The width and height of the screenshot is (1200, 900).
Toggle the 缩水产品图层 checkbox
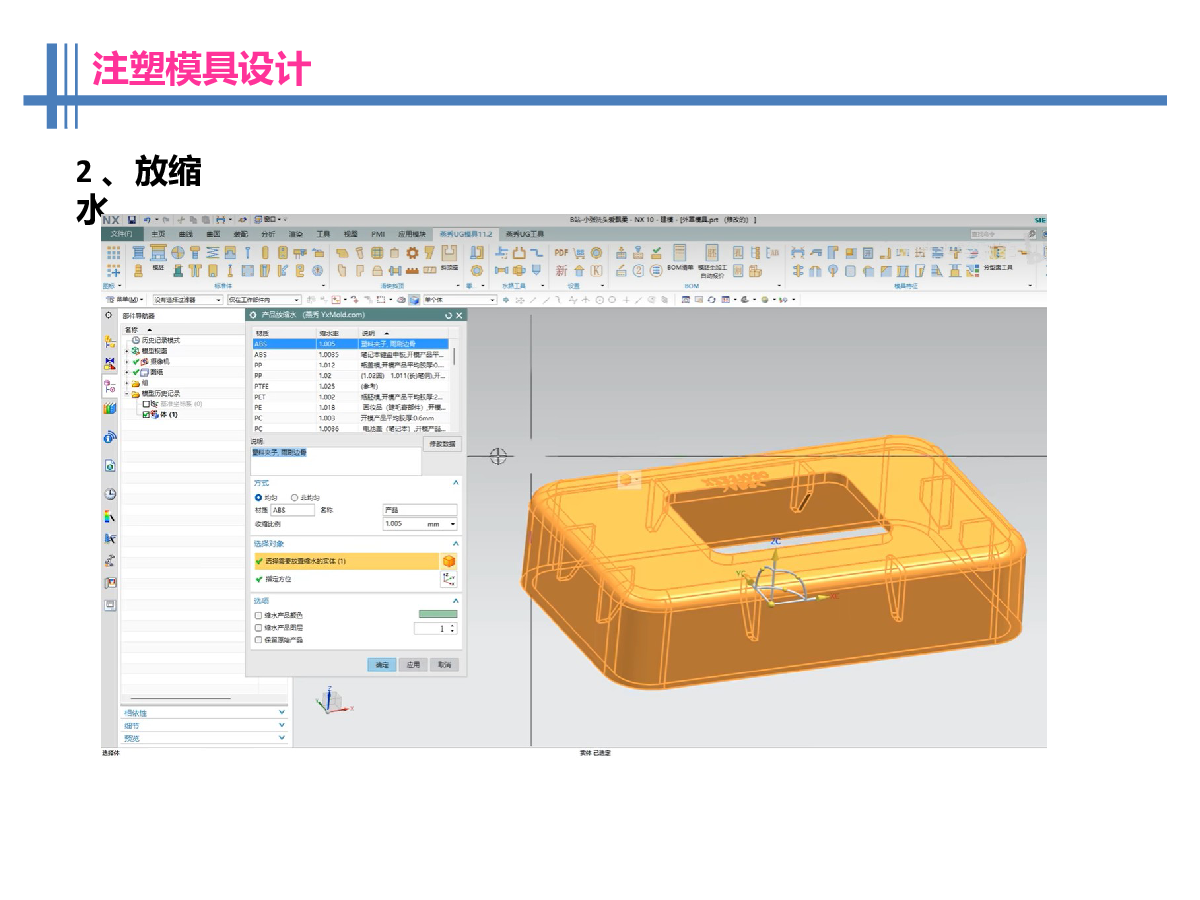tap(259, 628)
